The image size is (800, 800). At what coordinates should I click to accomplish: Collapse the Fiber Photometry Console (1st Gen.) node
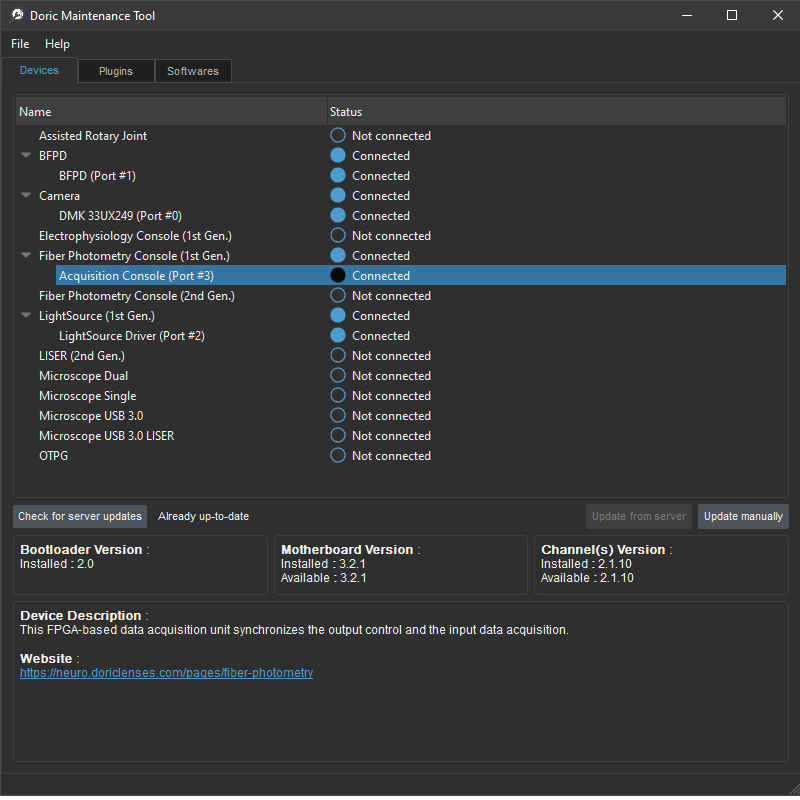click(26, 256)
